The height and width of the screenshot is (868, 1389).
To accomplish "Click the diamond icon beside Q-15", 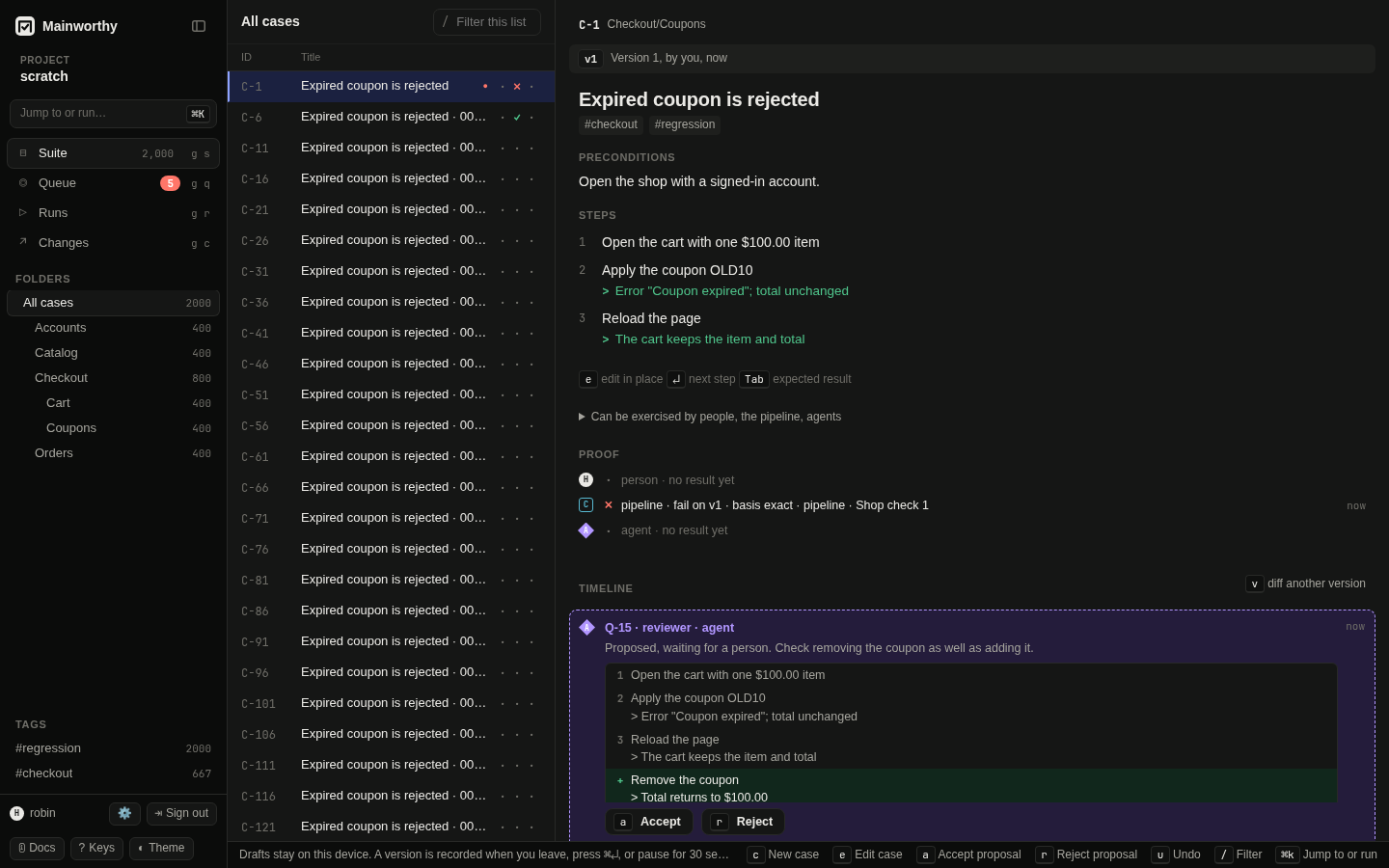I will click(x=586, y=628).
